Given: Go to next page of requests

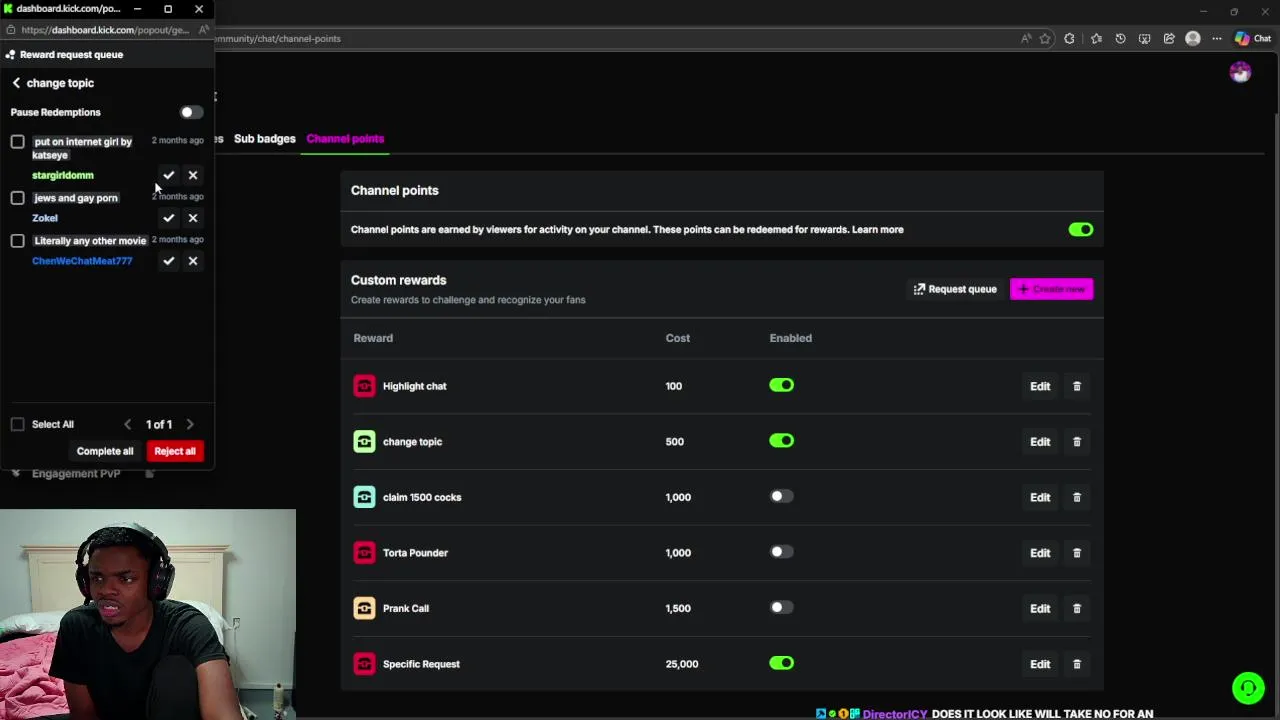Looking at the screenshot, I should pos(190,425).
